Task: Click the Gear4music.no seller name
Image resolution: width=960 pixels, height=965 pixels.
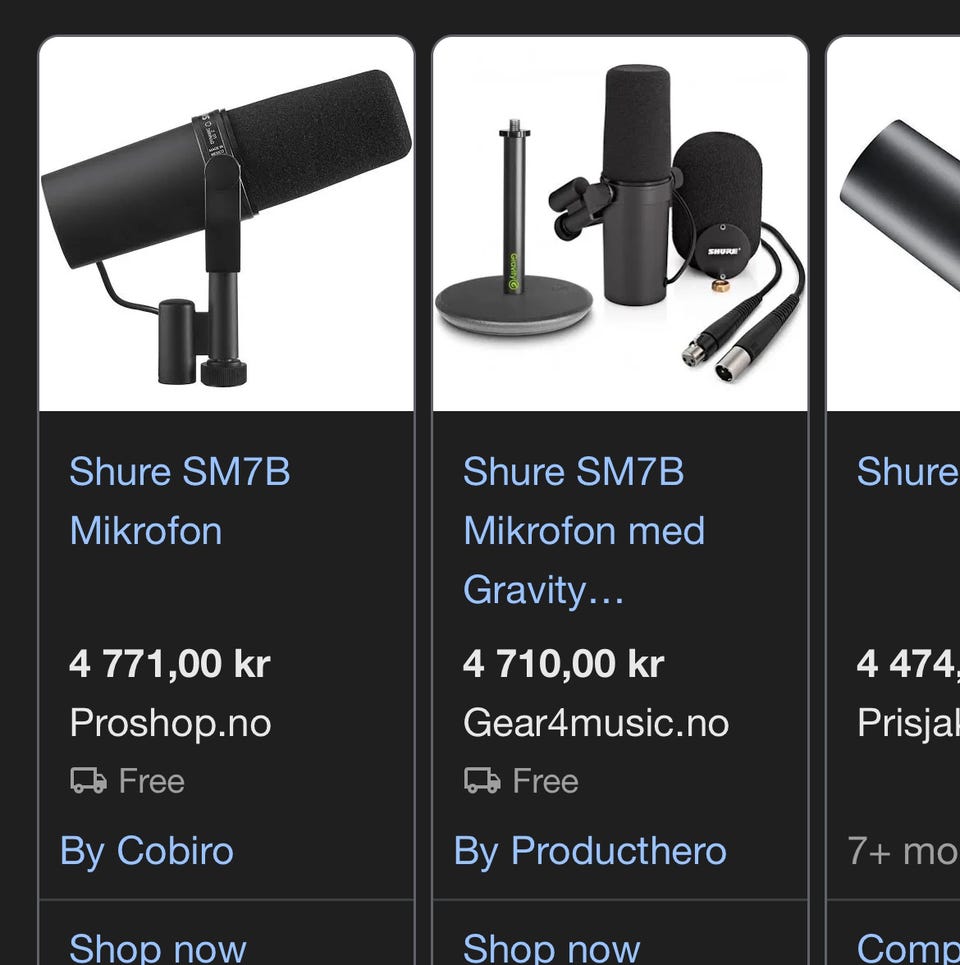Action: tap(596, 723)
